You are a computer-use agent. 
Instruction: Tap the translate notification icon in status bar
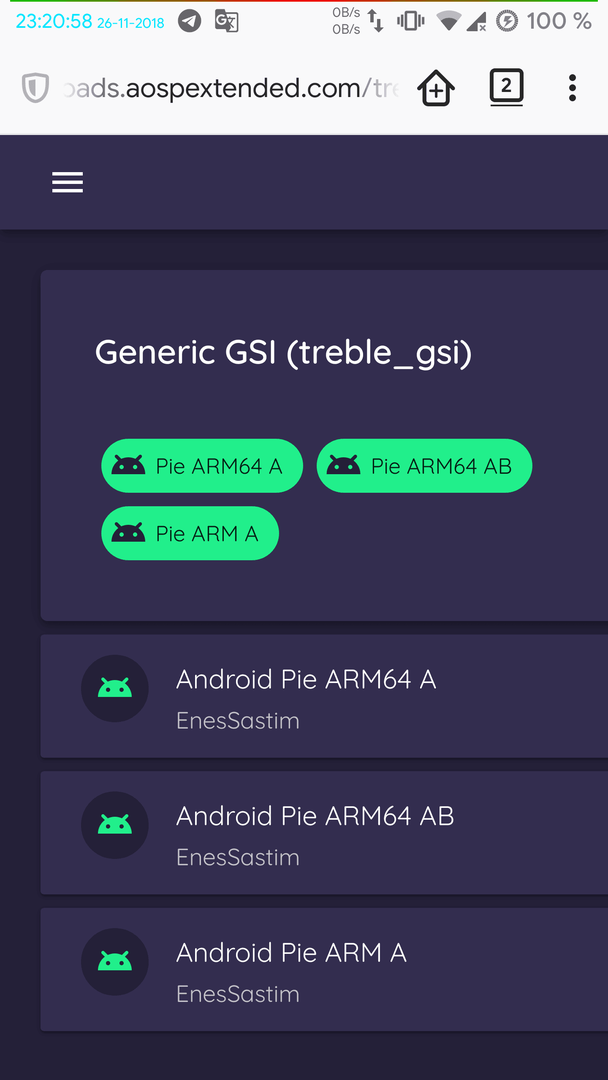pos(227,21)
